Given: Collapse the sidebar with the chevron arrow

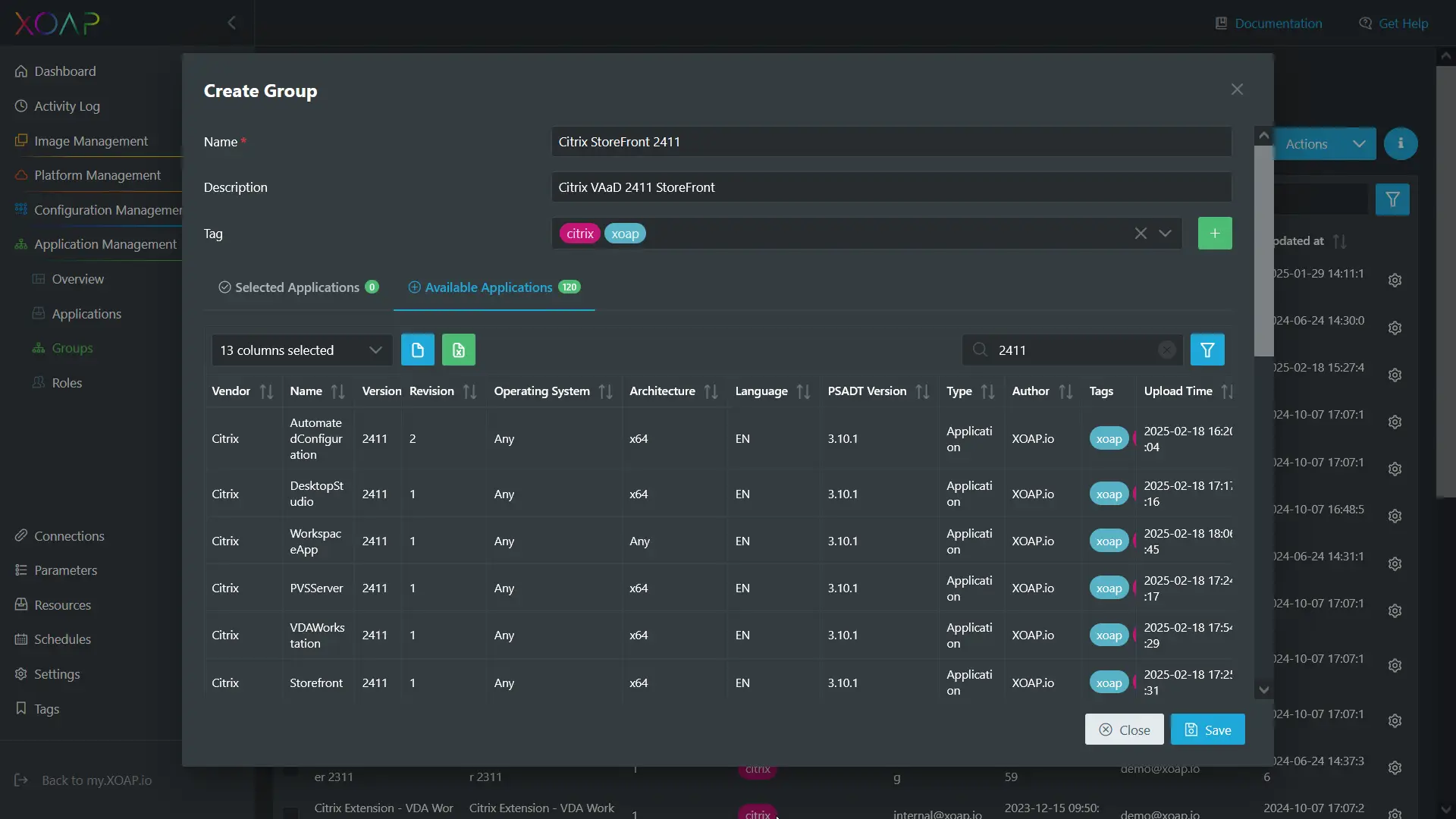Looking at the screenshot, I should click(232, 23).
